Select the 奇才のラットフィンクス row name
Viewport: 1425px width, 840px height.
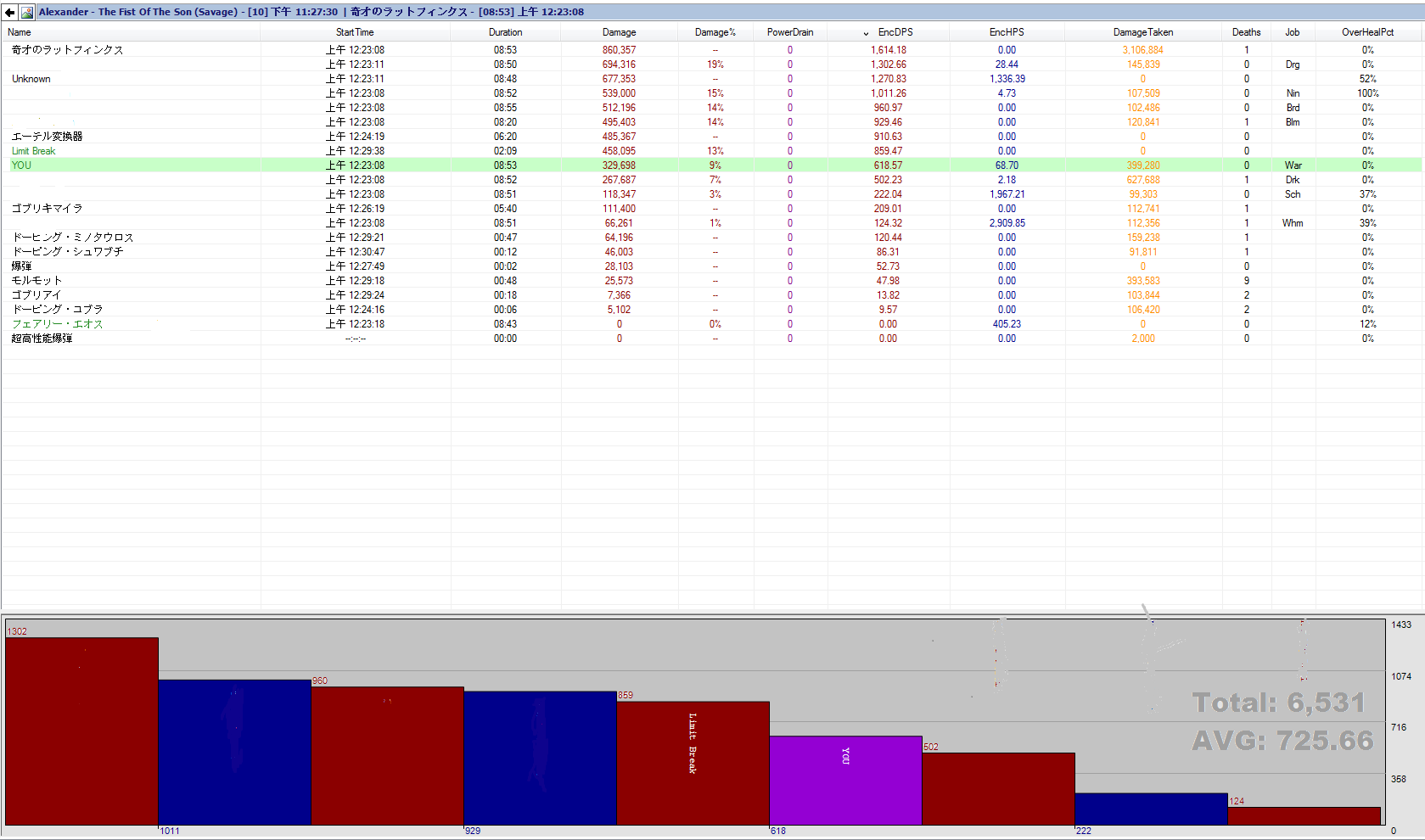[68, 50]
